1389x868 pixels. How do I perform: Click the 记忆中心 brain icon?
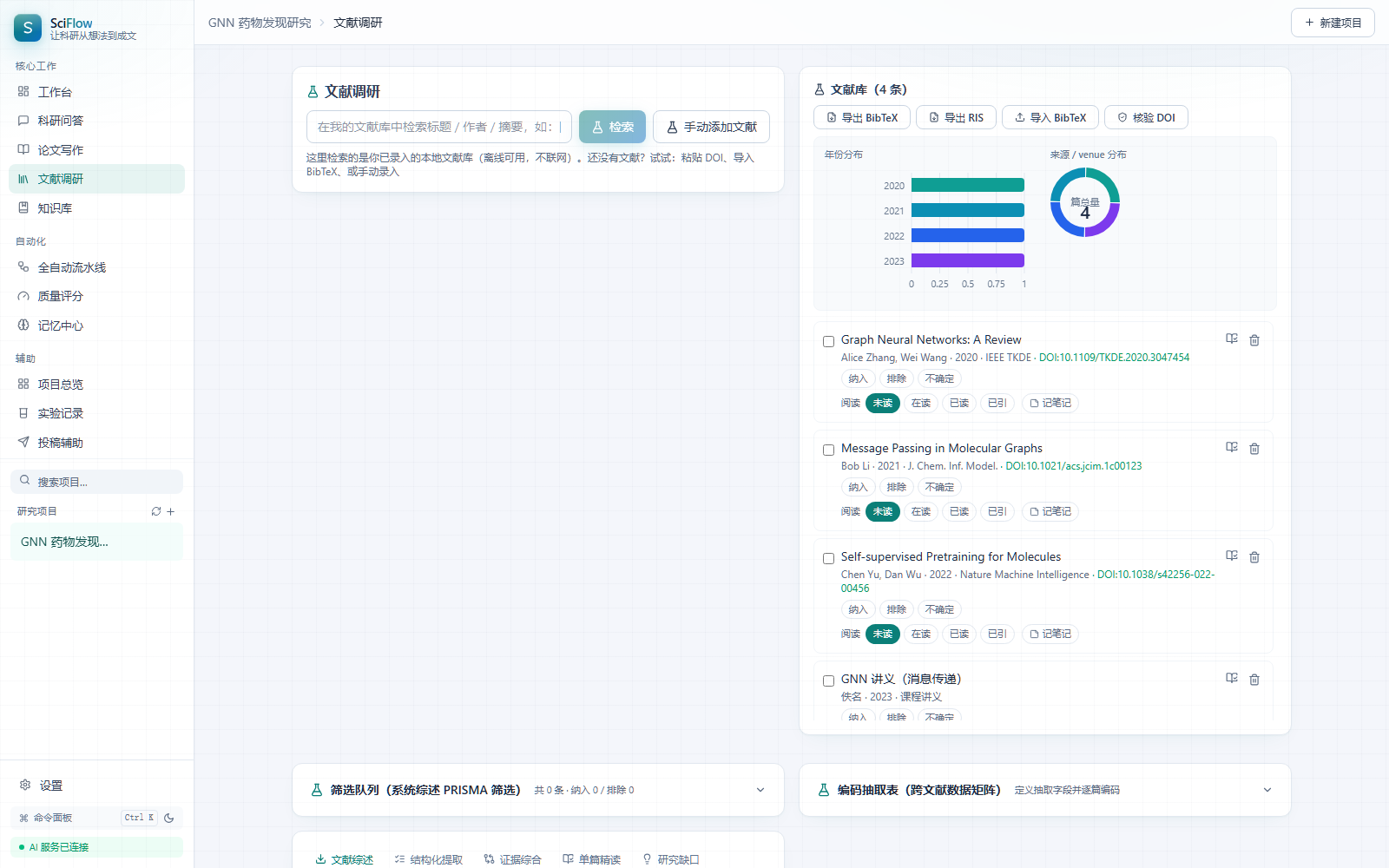coord(23,325)
